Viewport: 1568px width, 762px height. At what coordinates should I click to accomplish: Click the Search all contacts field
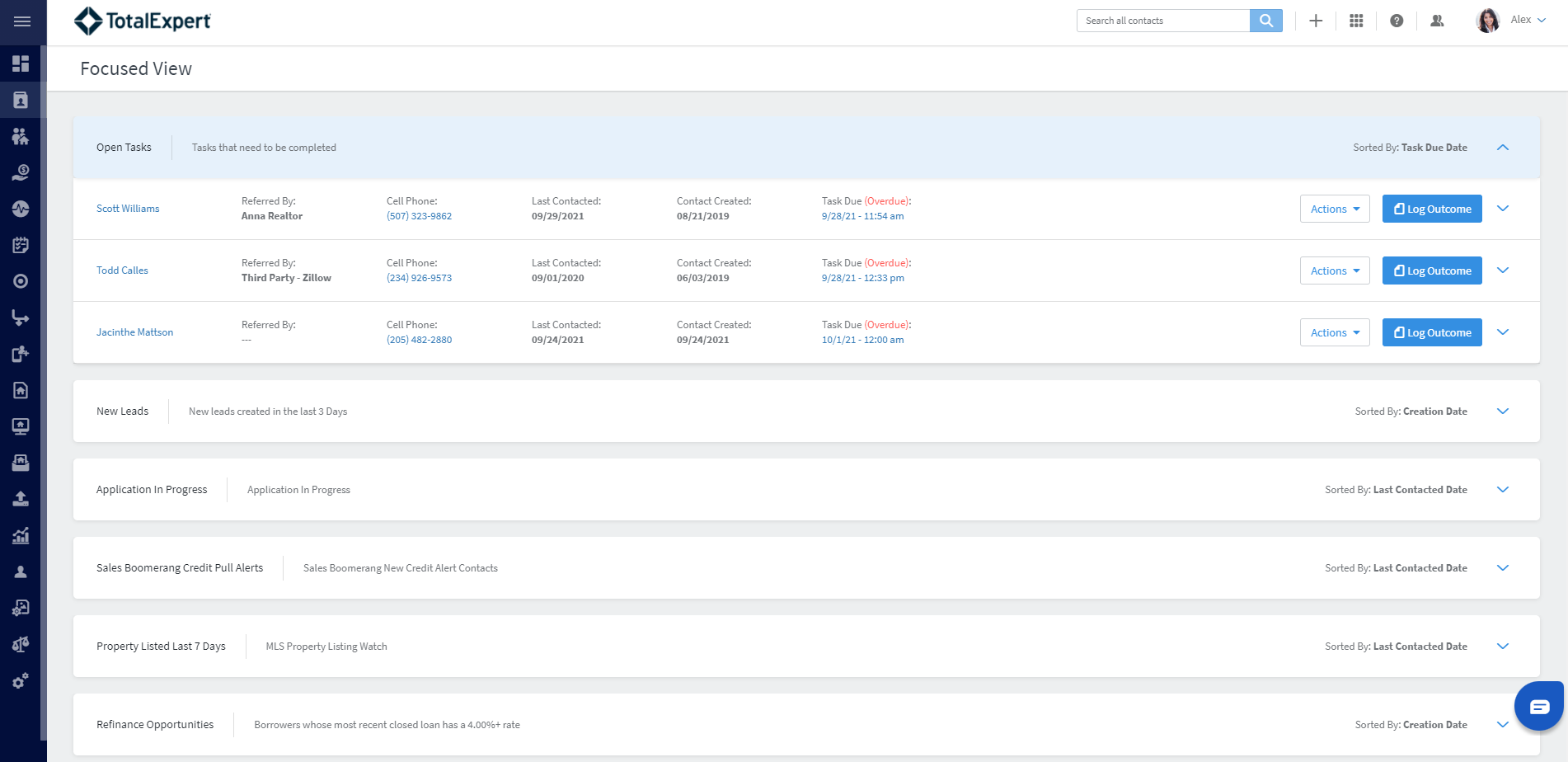1162,21
